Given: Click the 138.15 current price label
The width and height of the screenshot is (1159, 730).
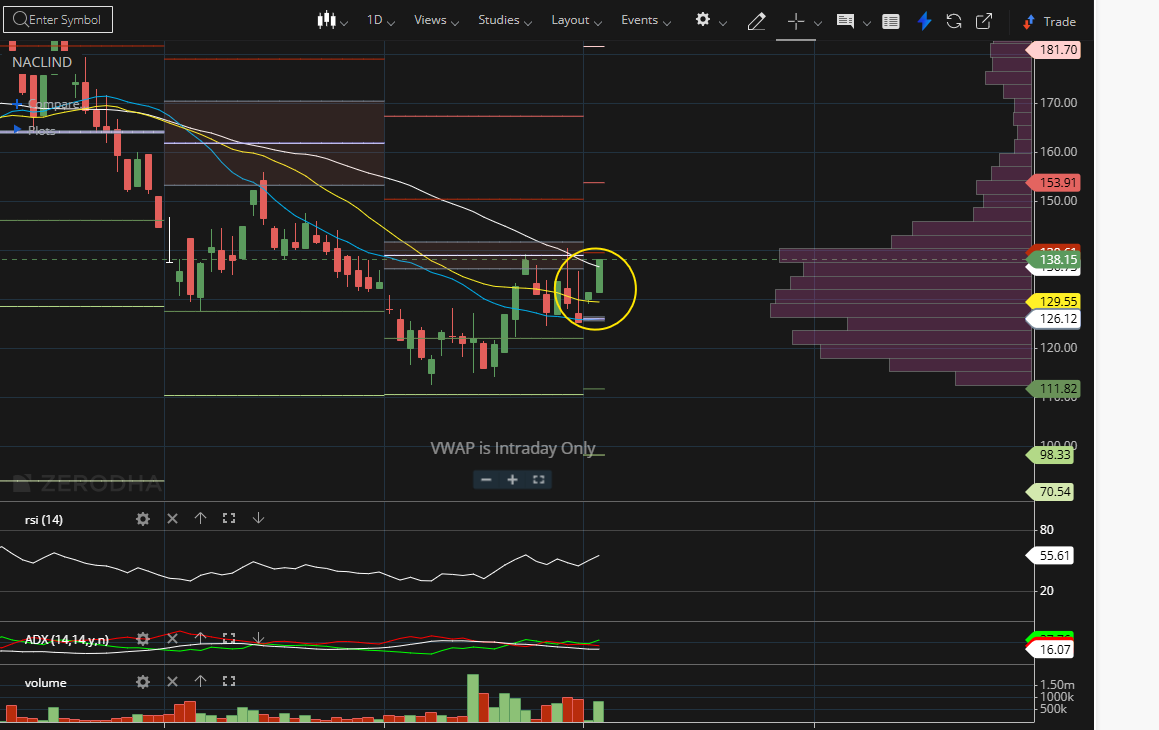Looking at the screenshot, I should (x=1054, y=259).
